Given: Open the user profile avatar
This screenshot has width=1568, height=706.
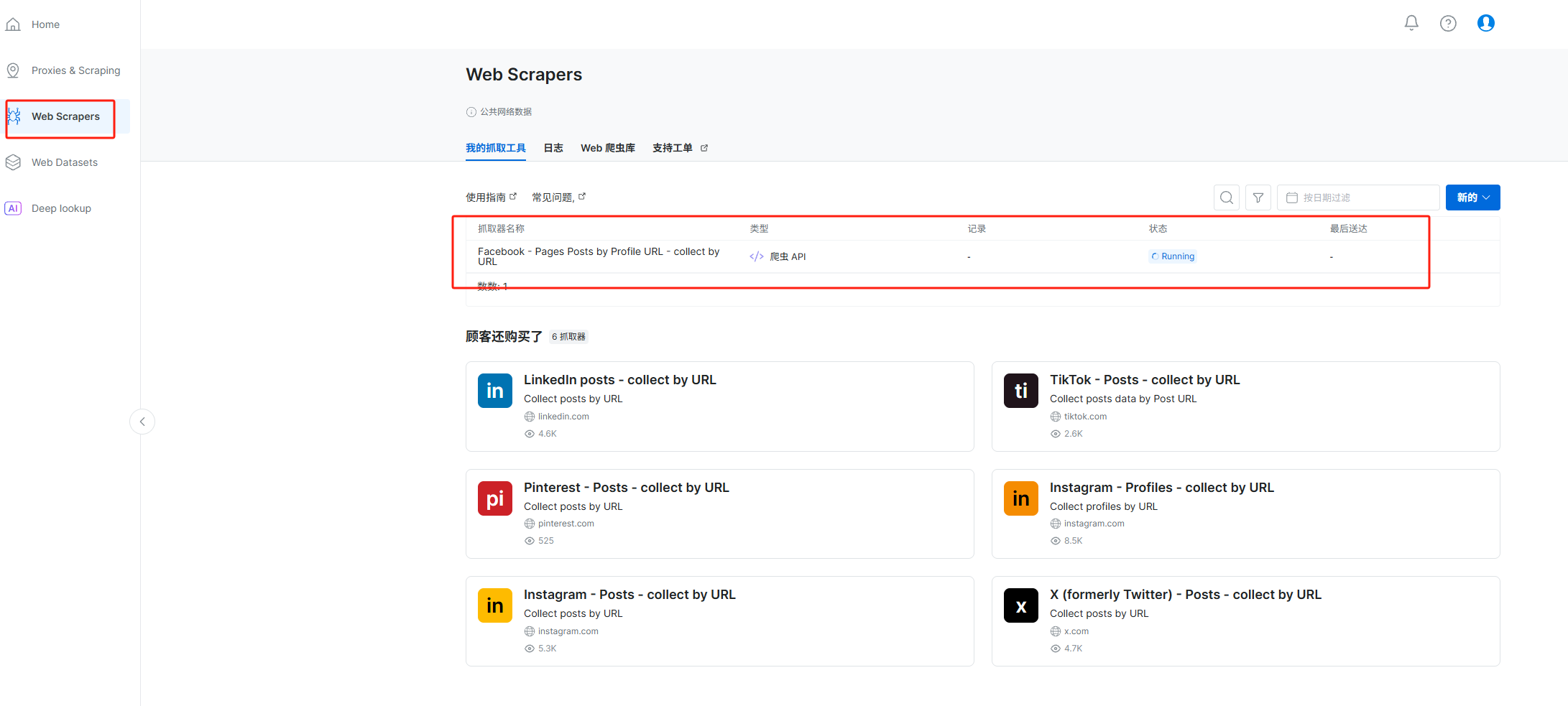Looking at the screenshot, I should point(1485,22).
